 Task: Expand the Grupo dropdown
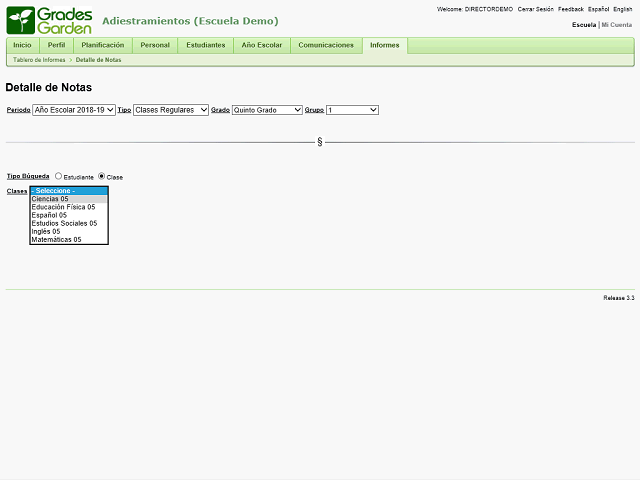pyautogui.click(x=352, y=110)
